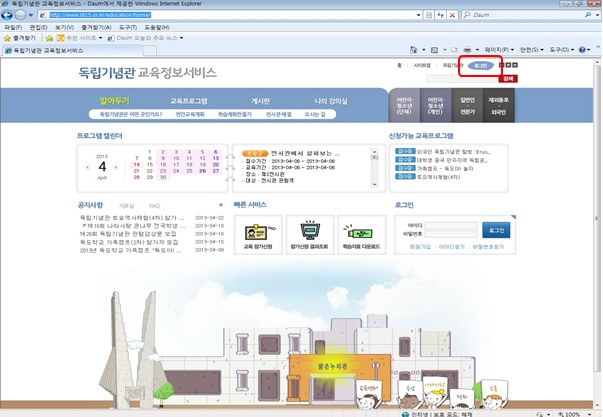Viewport: 603px width, 417px height.
Task: Open the 보기(V) menu in menu bar
Action: click(x=65, y=27)
